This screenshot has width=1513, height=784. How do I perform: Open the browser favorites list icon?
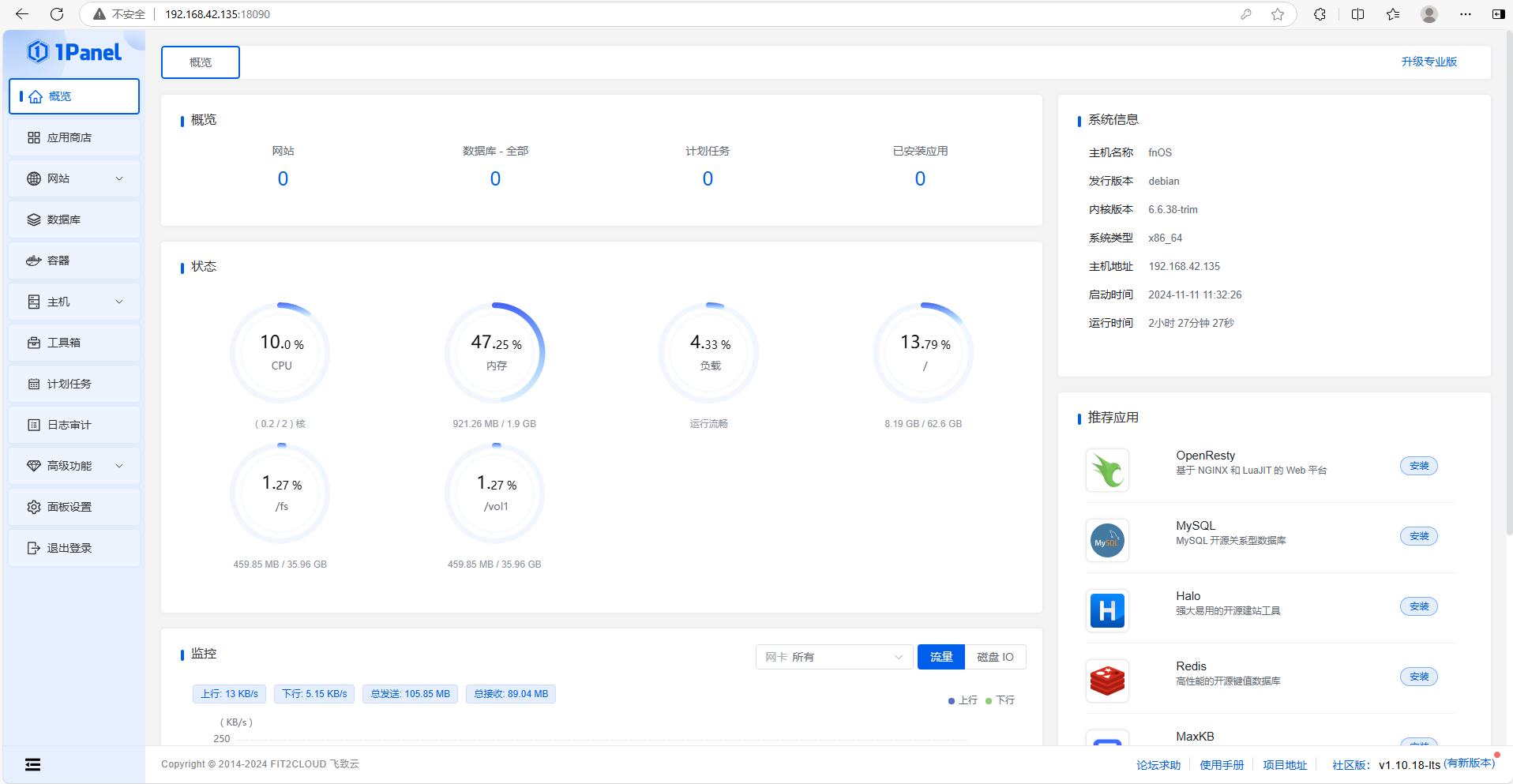point(1393,14)
